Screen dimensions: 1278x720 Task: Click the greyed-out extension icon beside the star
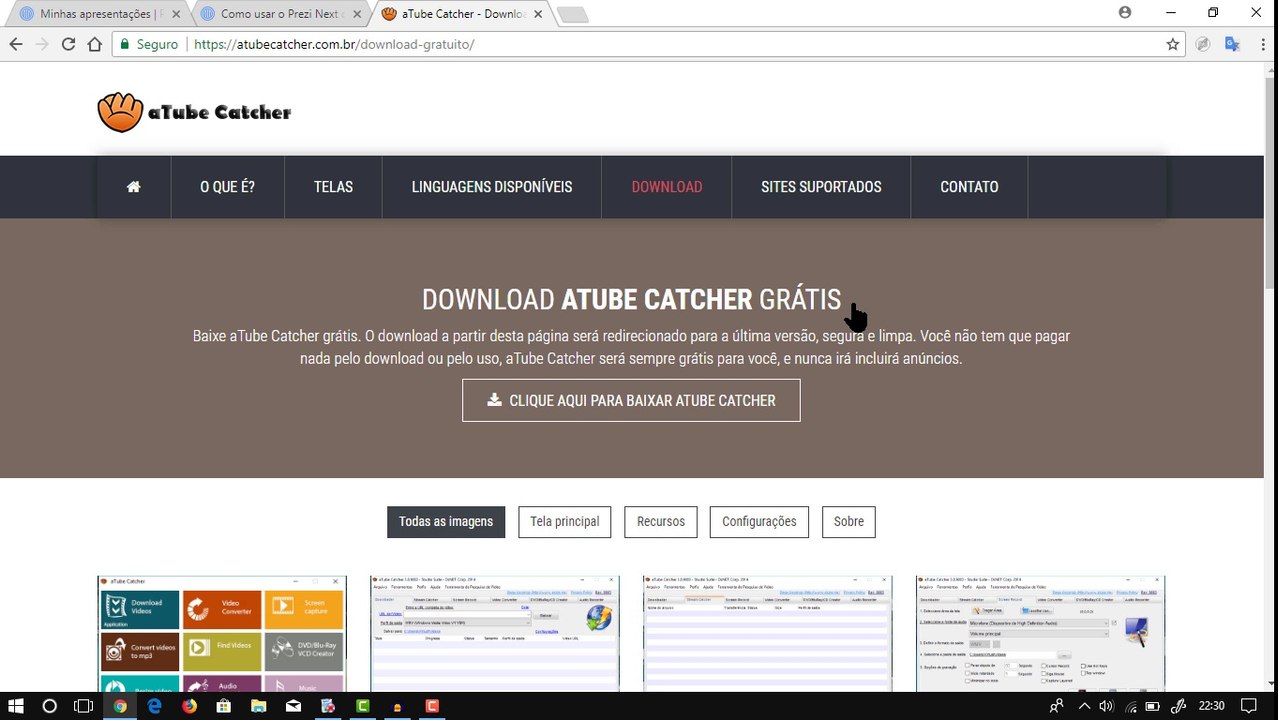(x=1203, y=44)
